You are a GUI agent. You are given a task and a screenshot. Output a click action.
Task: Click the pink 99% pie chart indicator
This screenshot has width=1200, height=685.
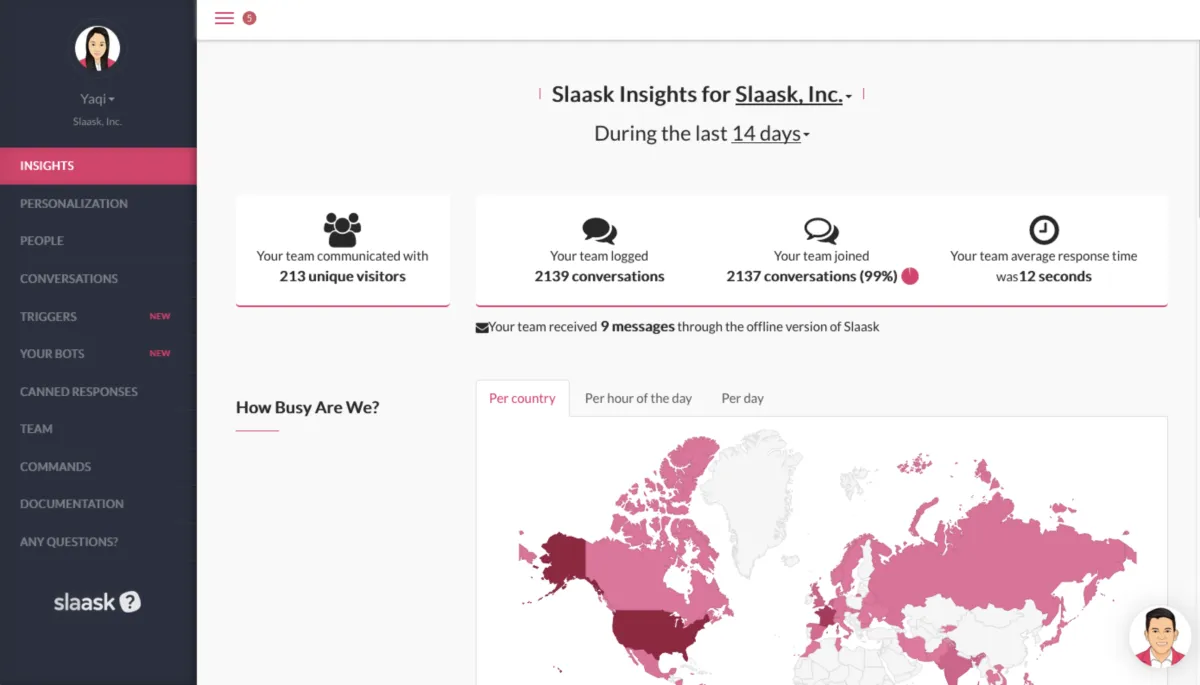910,276
